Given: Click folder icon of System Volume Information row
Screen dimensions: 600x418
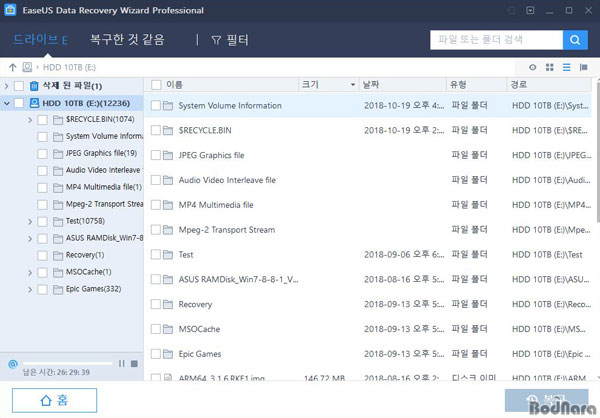Looking at the screenshot, I should click(x=168, y=106).
